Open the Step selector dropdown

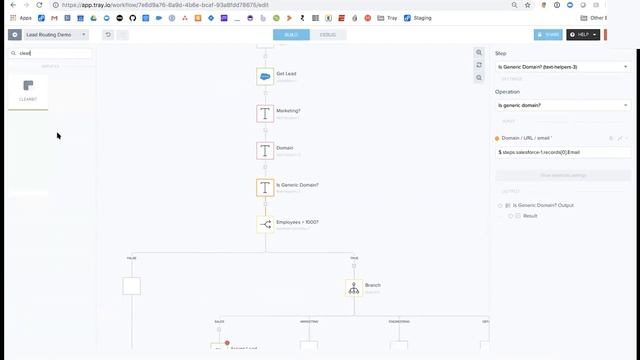pos(563,67)
